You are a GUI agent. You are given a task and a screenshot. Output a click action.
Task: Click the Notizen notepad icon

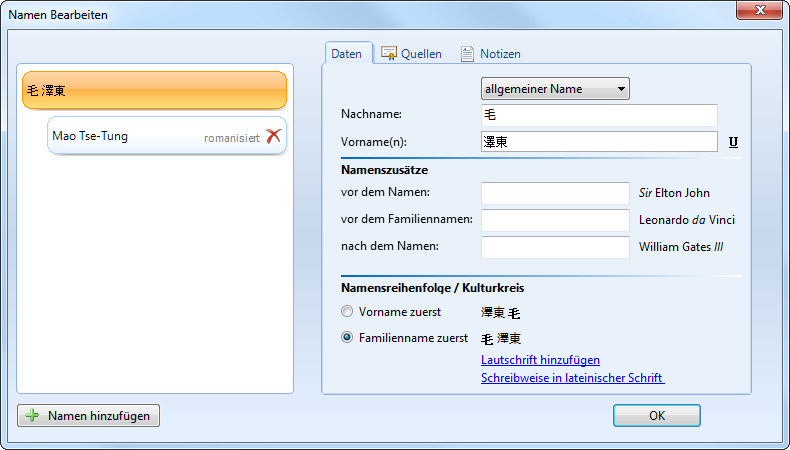point(467,54)
